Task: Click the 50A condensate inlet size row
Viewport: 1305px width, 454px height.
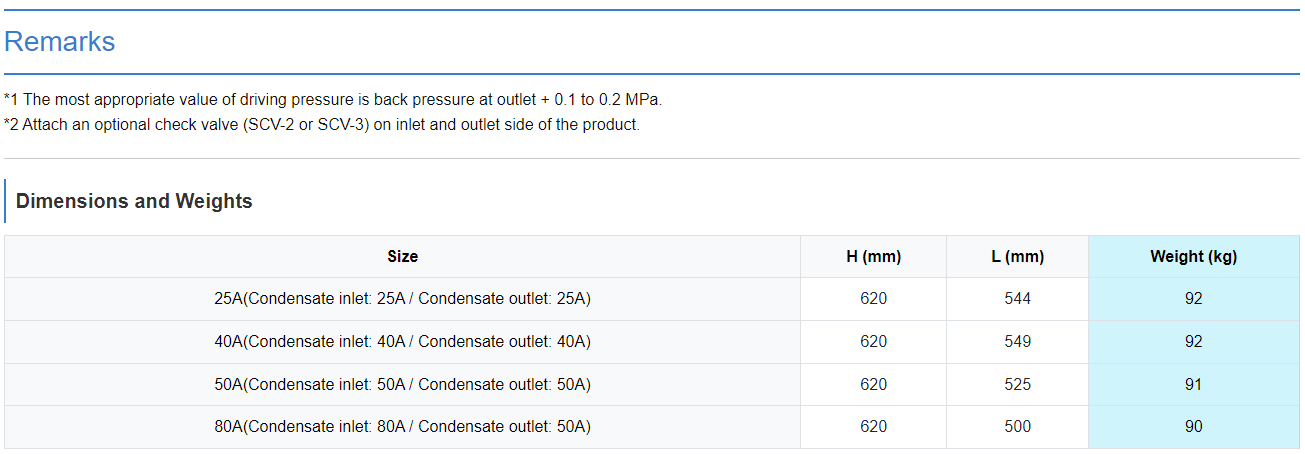Action: coord(402,385)
